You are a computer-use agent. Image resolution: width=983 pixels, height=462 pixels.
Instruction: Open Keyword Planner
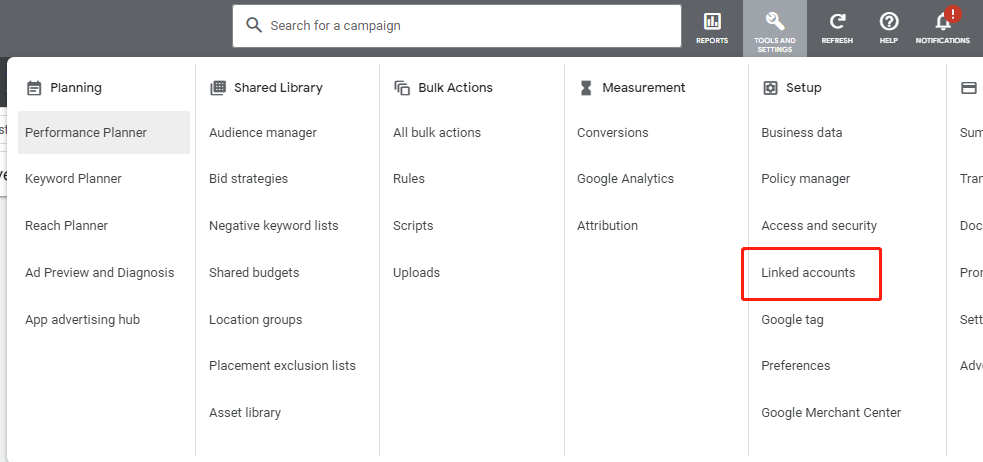73,179
